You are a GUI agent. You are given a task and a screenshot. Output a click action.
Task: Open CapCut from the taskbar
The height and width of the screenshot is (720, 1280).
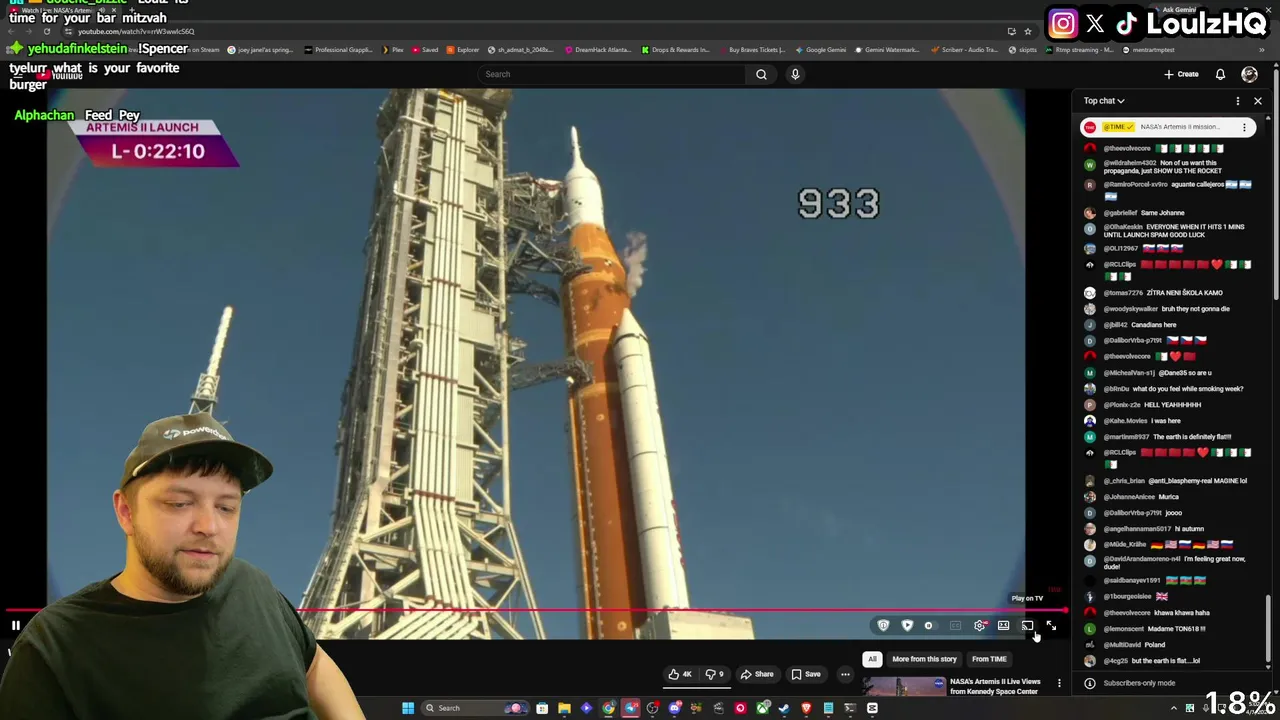tap(872, 708)
